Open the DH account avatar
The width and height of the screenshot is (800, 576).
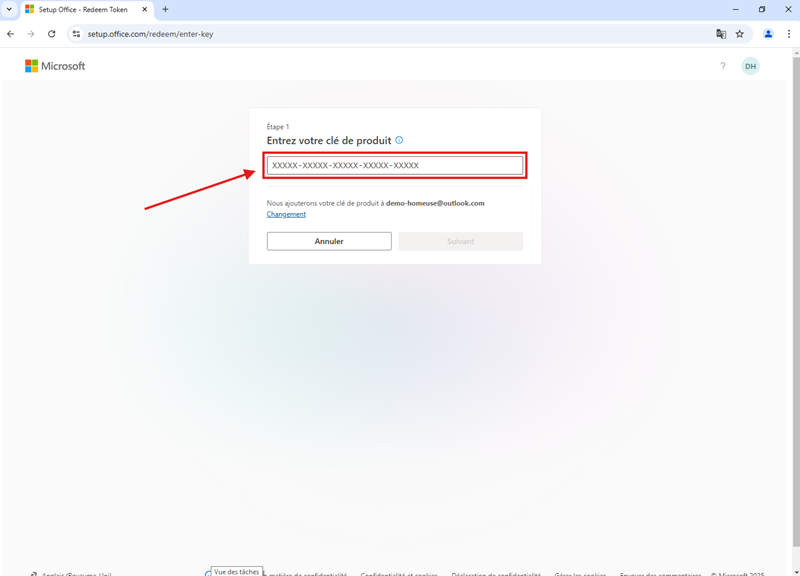[x=750, y=66]
